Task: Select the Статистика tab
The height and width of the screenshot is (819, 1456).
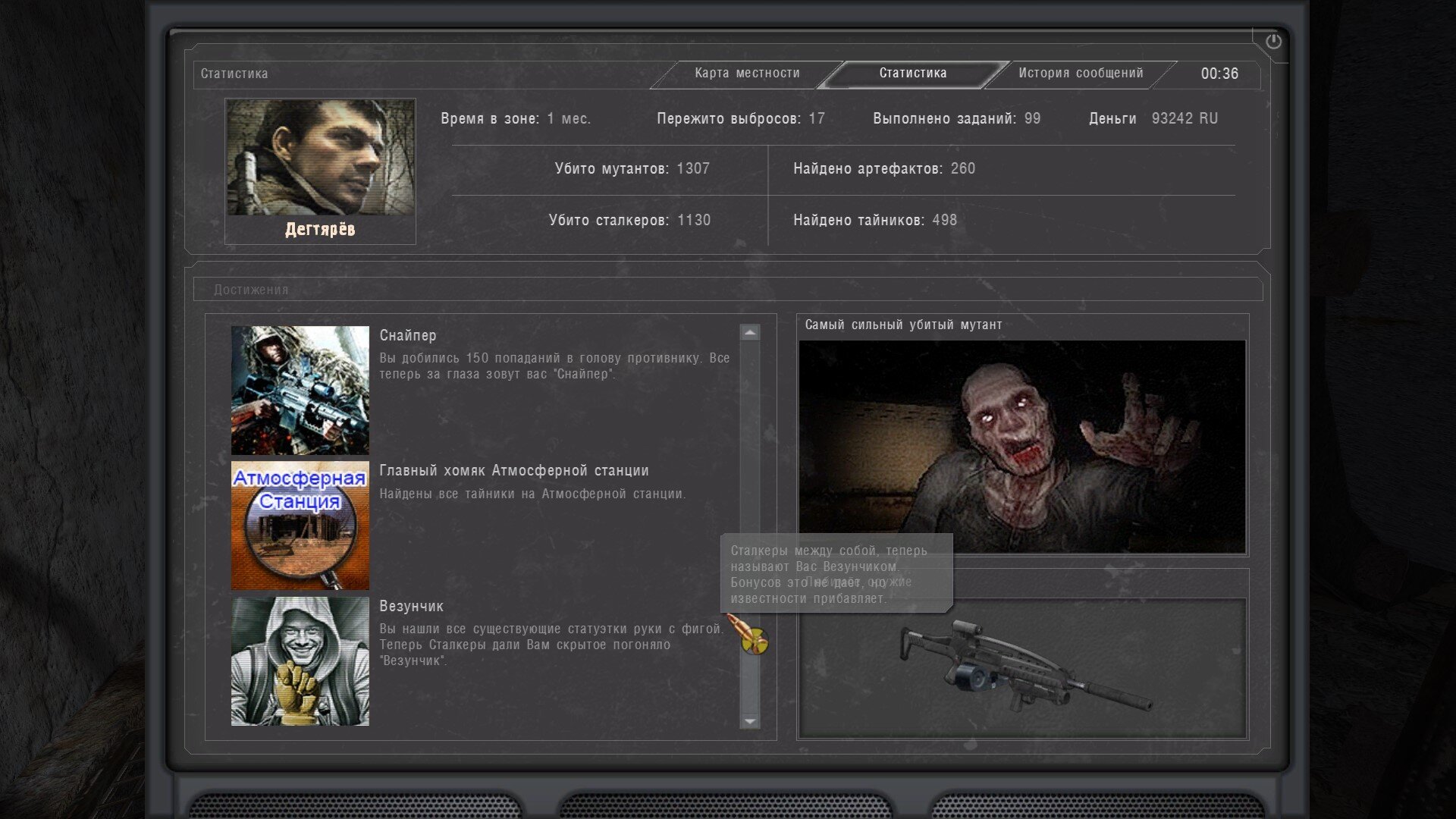Action: [x=913, y=74]
